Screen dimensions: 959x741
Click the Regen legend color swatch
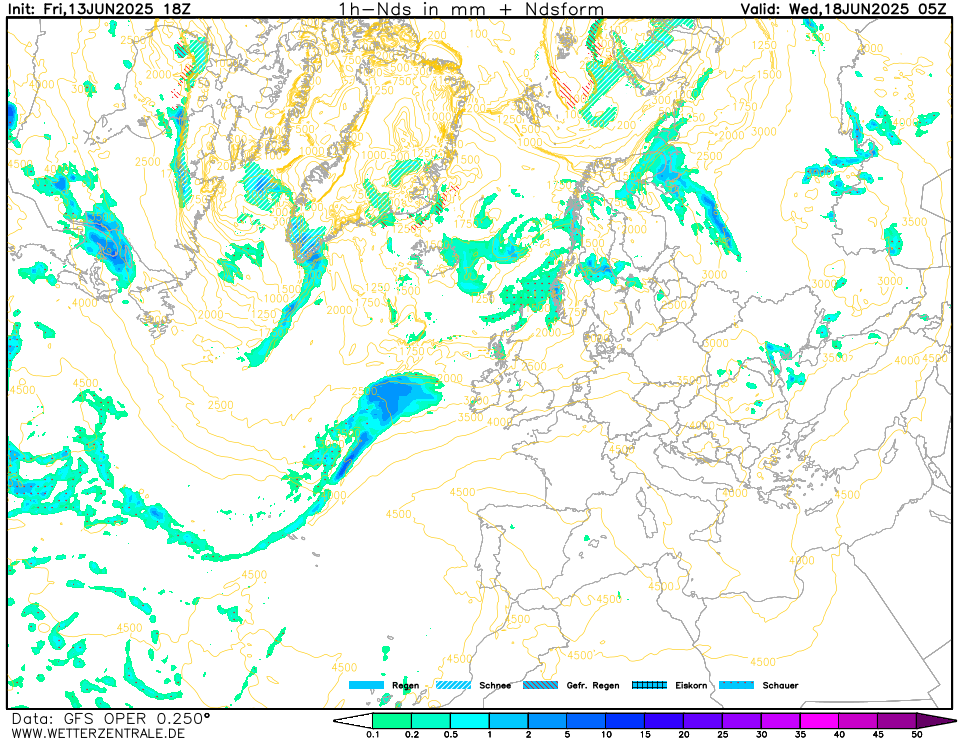[x=366, y=685]
